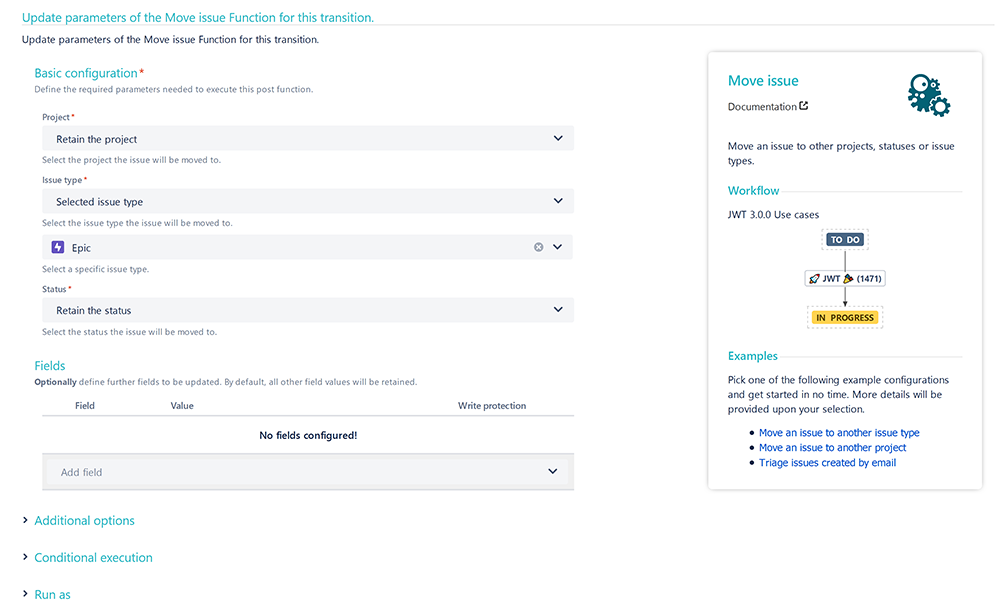Click the purple Epic lightning icon
The image size is (1000, 613).
(58, 247)
